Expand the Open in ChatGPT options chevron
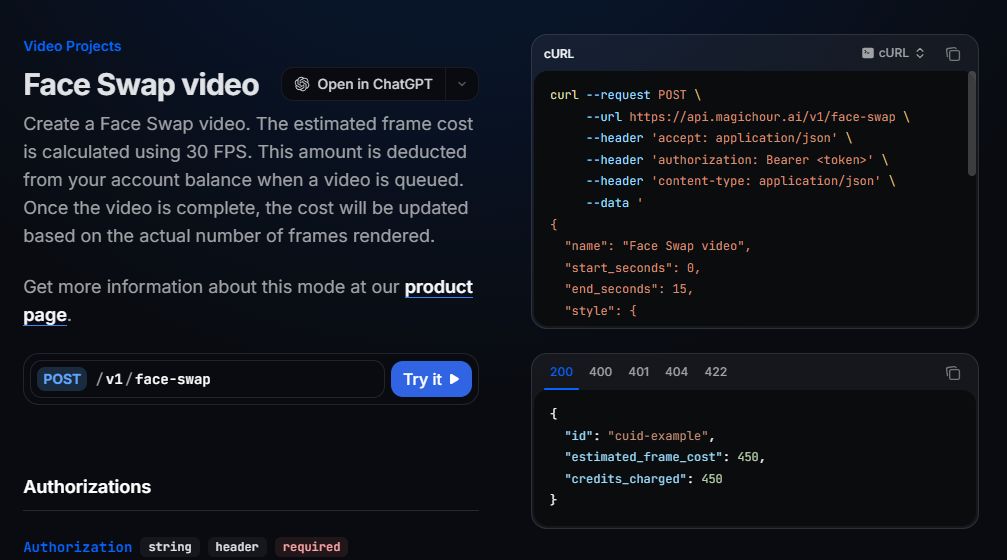Viewport: 1007px width, 560px height. click(x=461, y=84)
